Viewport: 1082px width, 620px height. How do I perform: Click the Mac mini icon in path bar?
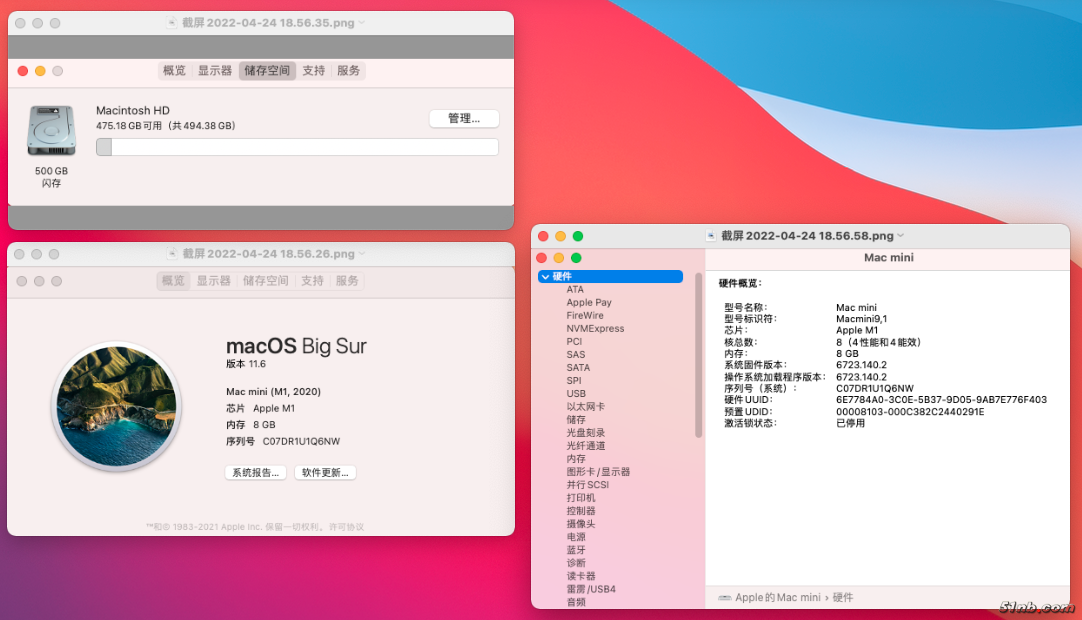[725, 598]
